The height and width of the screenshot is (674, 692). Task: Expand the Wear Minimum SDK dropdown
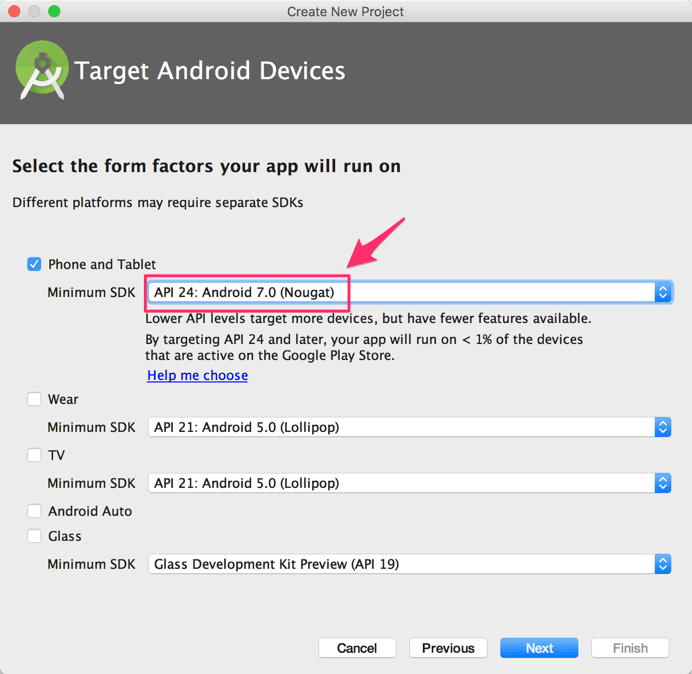[x=410, y=427]
